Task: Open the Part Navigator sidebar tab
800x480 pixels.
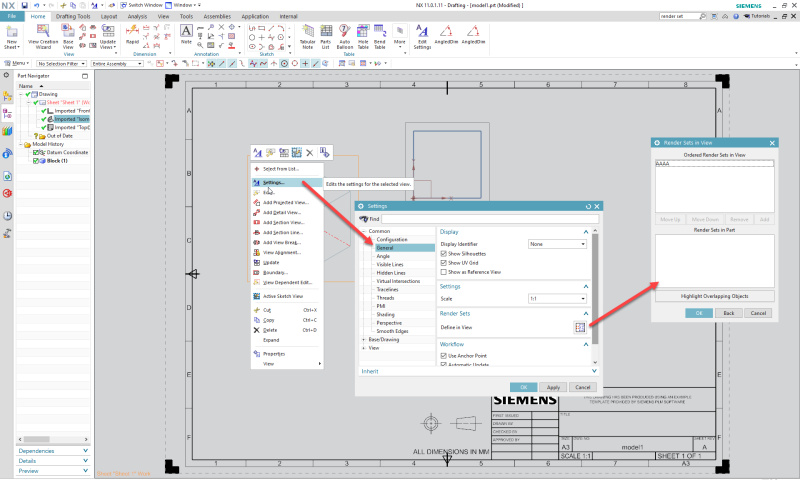Action: [x=7, y=113]
